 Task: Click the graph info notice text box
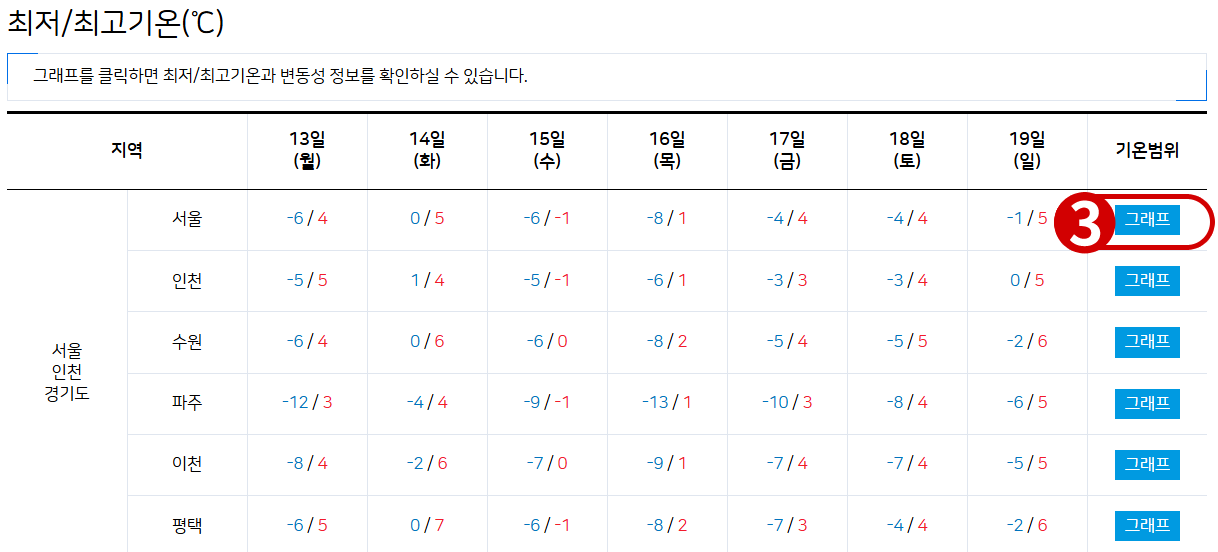(607, 77)
